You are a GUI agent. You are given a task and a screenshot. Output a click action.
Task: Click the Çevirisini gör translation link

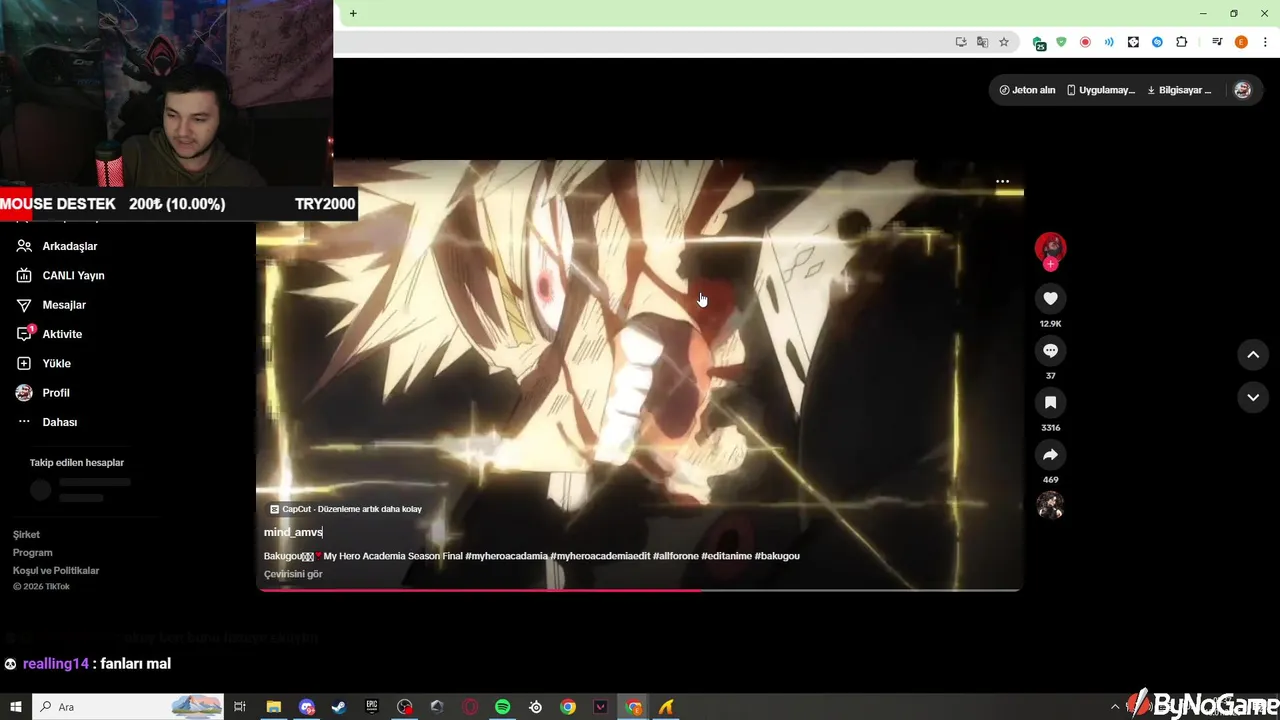(293, 575)
